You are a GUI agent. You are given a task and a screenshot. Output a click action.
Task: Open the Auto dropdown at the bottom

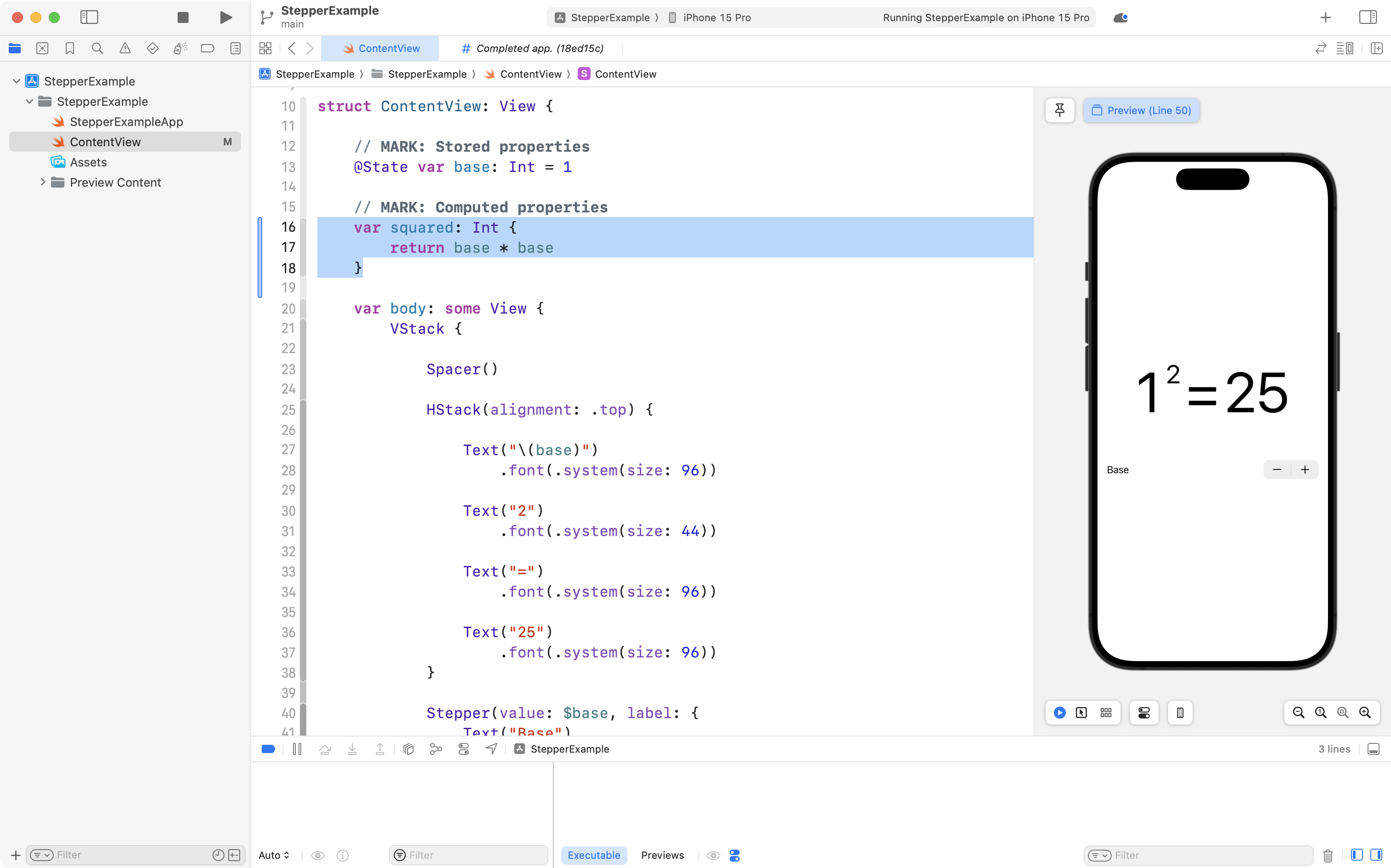coord(273,855)
